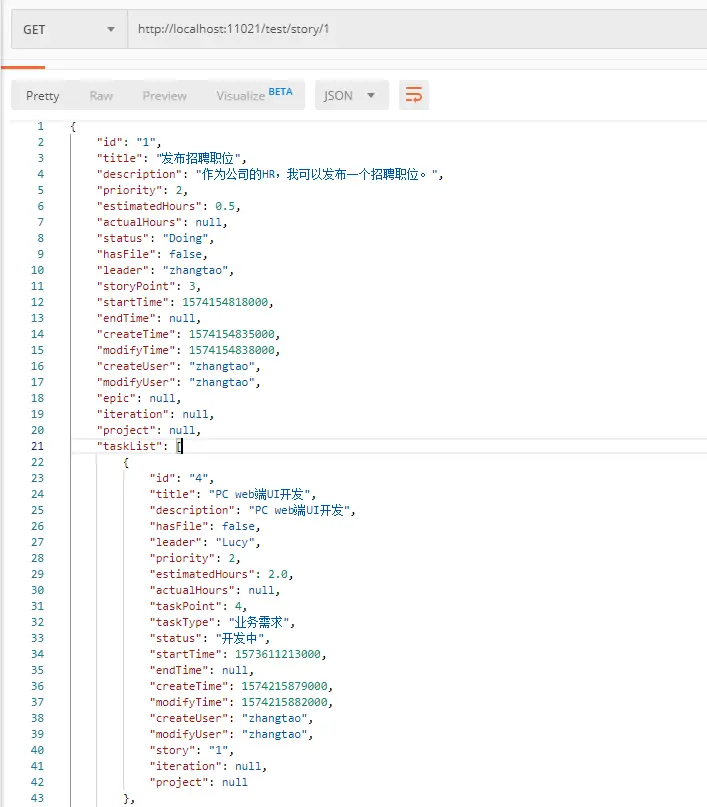Click the modifyTime value 1574154838000
The height and width of the screenshot is (807, 707).
[232, 350]
